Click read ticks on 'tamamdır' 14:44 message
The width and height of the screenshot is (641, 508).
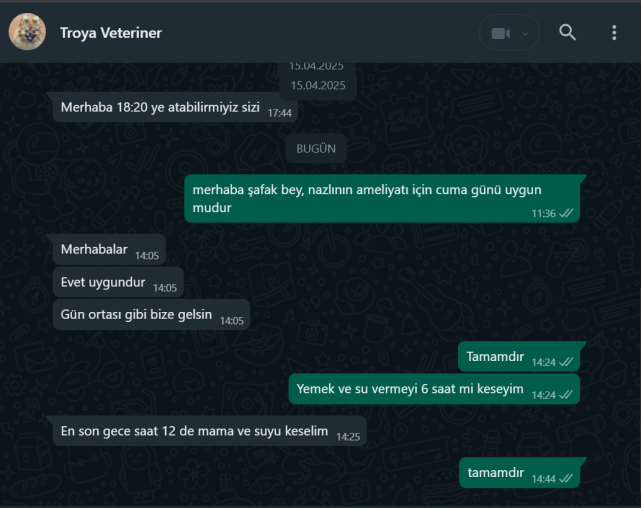coord(566,478)
